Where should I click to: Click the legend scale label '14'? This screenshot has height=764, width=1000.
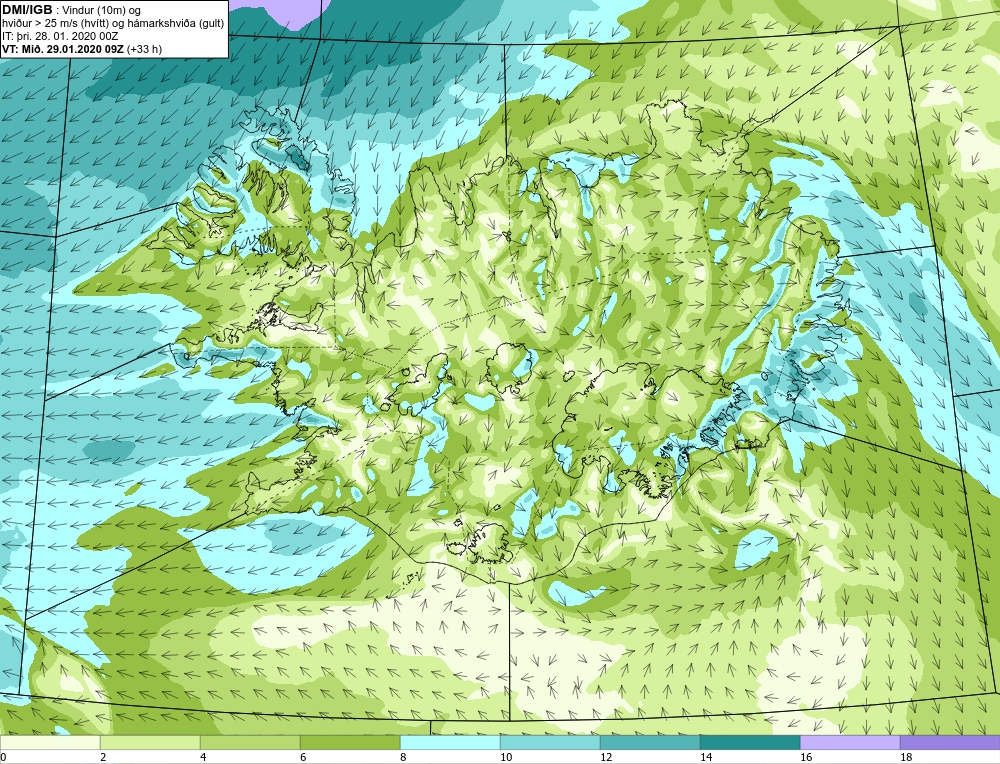pyautogui.click(x=706, y=757)
